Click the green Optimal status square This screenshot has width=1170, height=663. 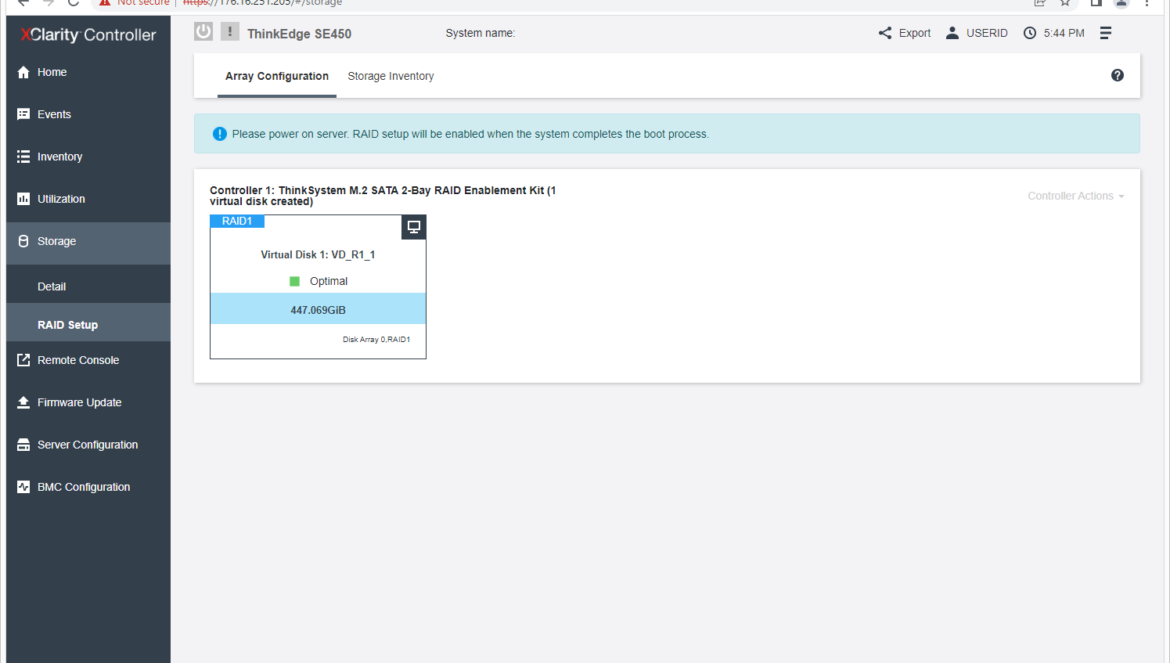[x=295, y=281]
